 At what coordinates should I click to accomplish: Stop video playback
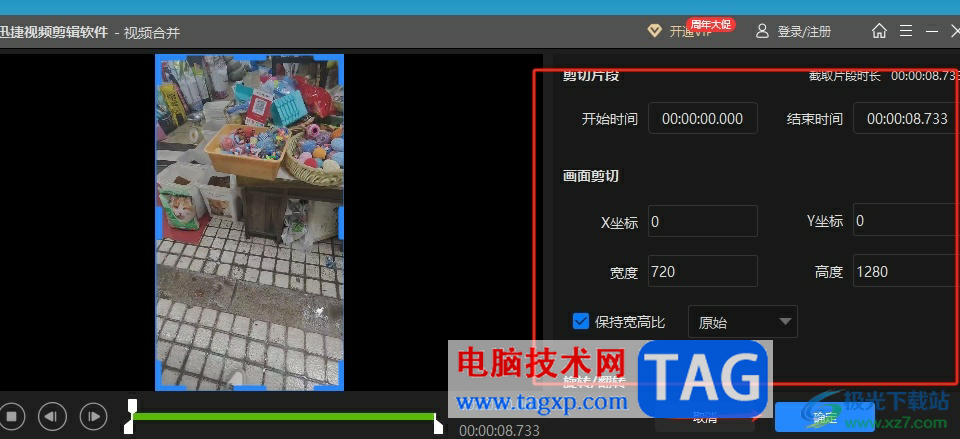pyautogui.click(x=12, y=417)
